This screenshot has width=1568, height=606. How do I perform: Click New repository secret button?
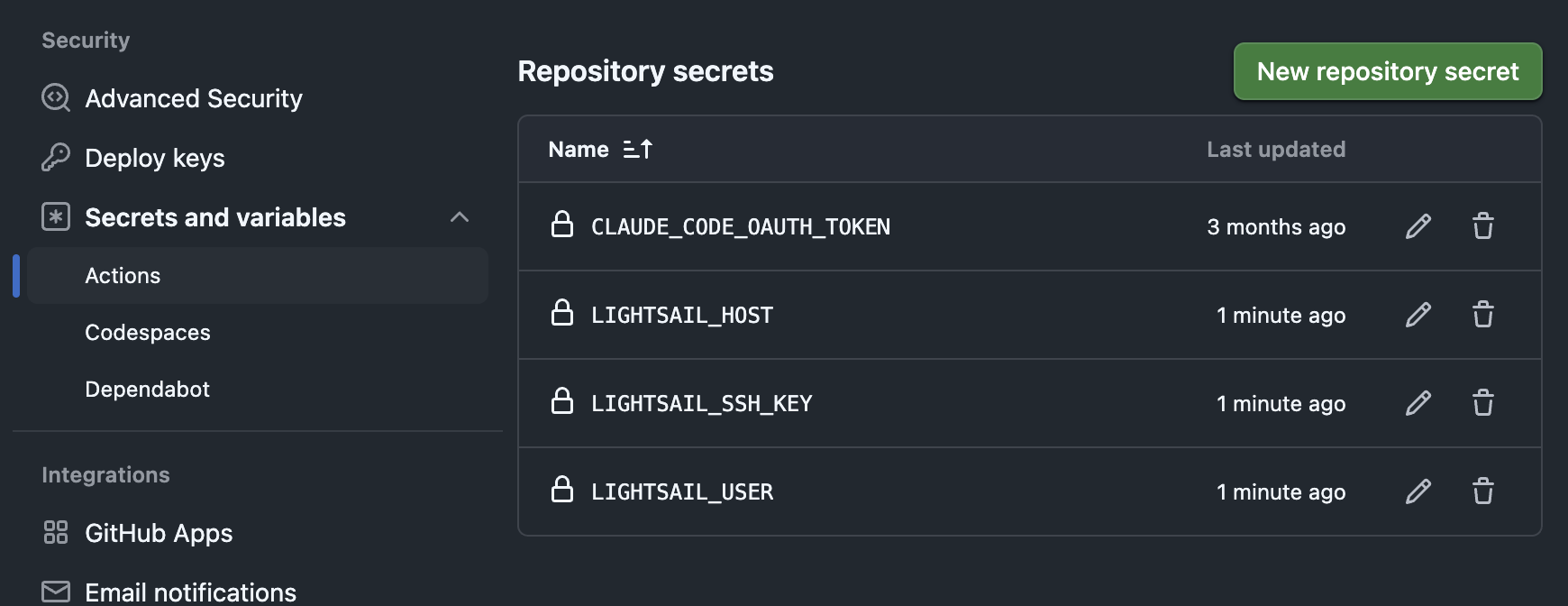[x=1387, y=71]
